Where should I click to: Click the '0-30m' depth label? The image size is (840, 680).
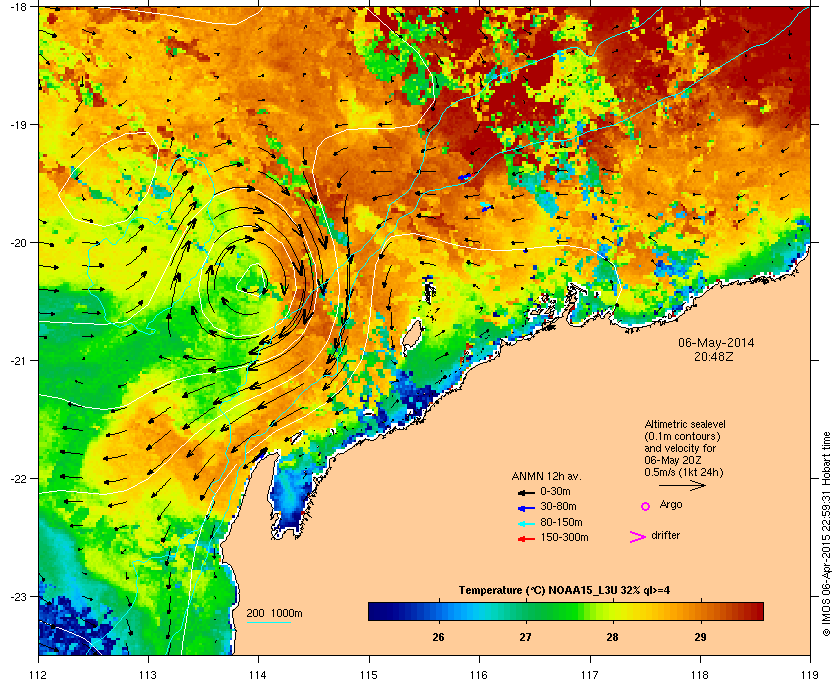click(x=555, y=491)
